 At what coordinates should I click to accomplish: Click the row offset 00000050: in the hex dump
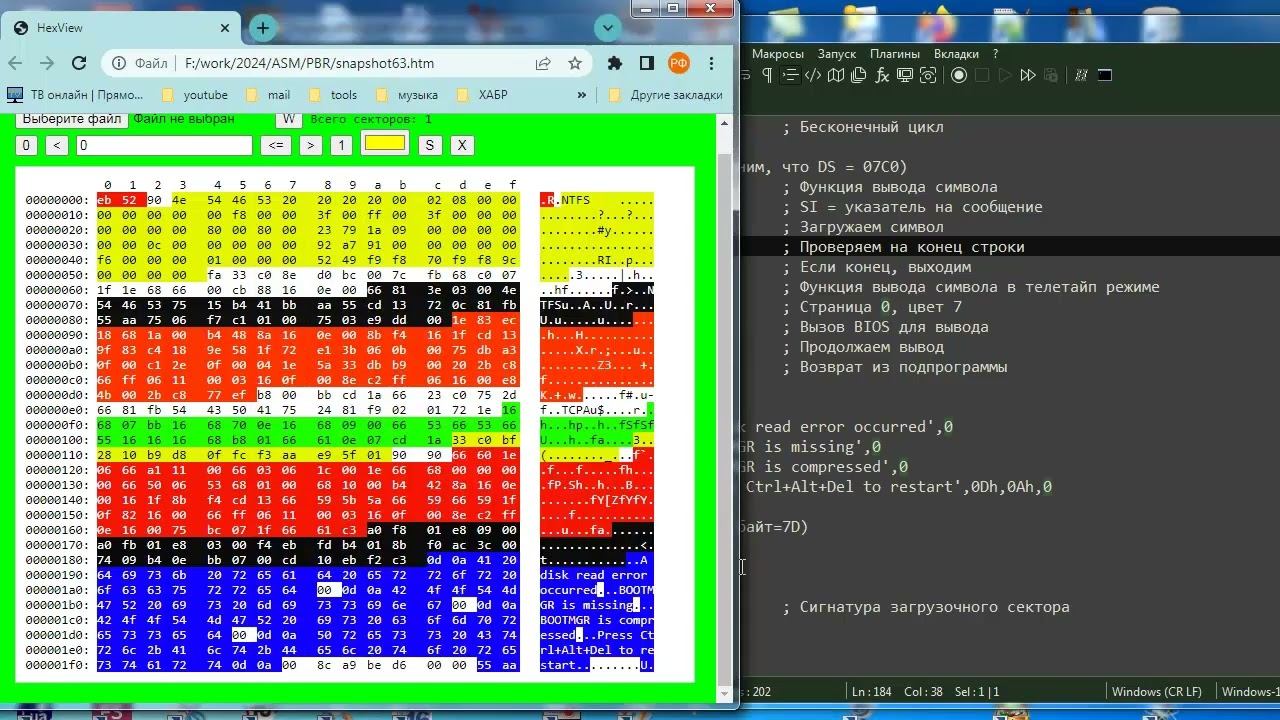(x=56, y=275)
